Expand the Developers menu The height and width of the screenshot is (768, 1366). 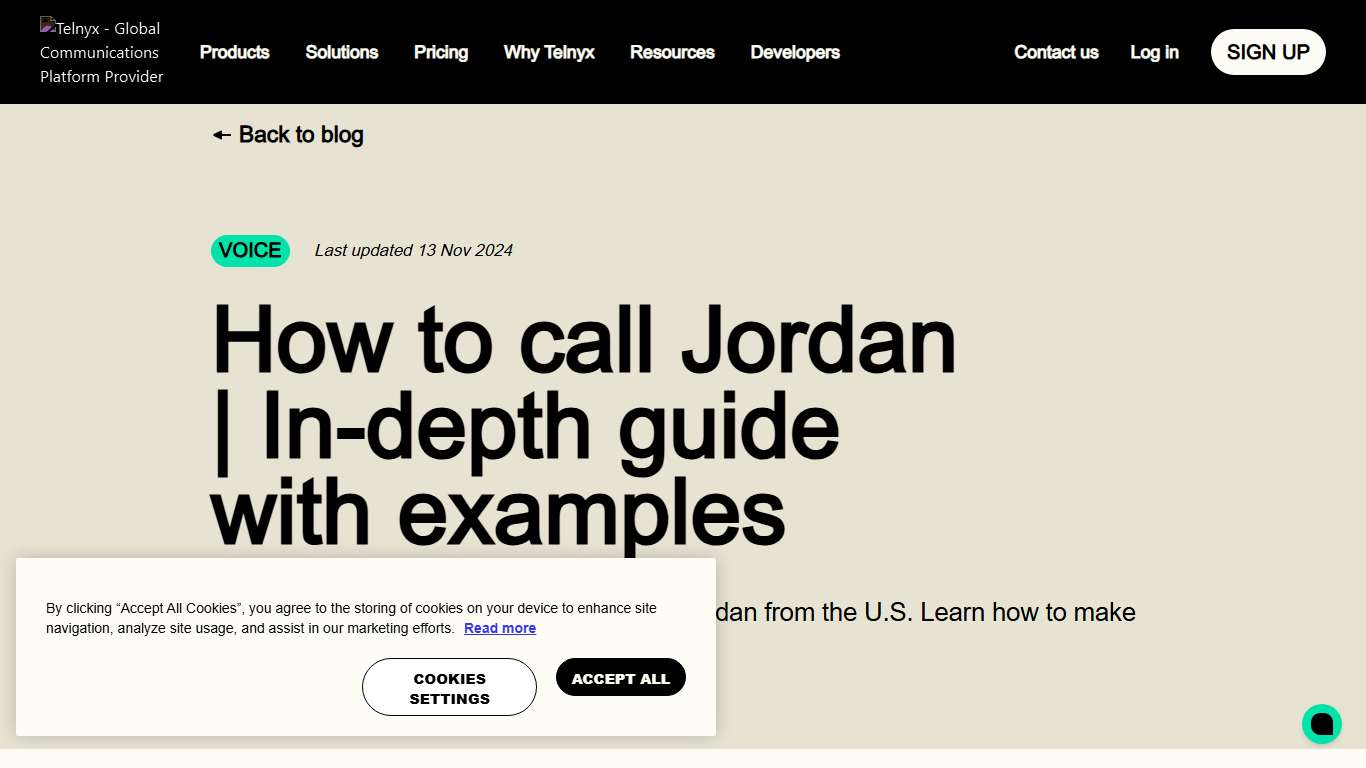point(795,52)
